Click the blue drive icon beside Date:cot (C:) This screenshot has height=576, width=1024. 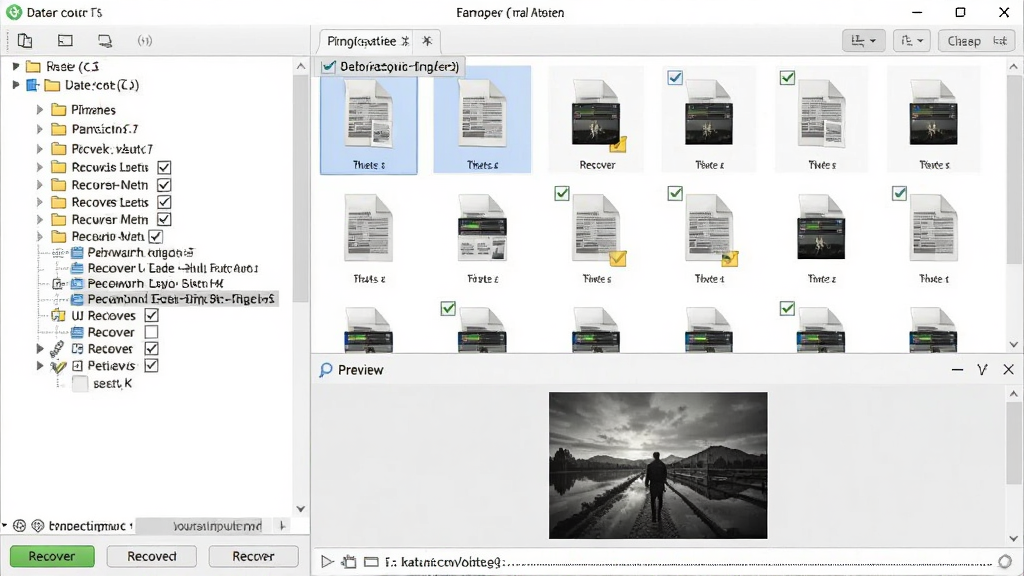[x=33, y=85]
